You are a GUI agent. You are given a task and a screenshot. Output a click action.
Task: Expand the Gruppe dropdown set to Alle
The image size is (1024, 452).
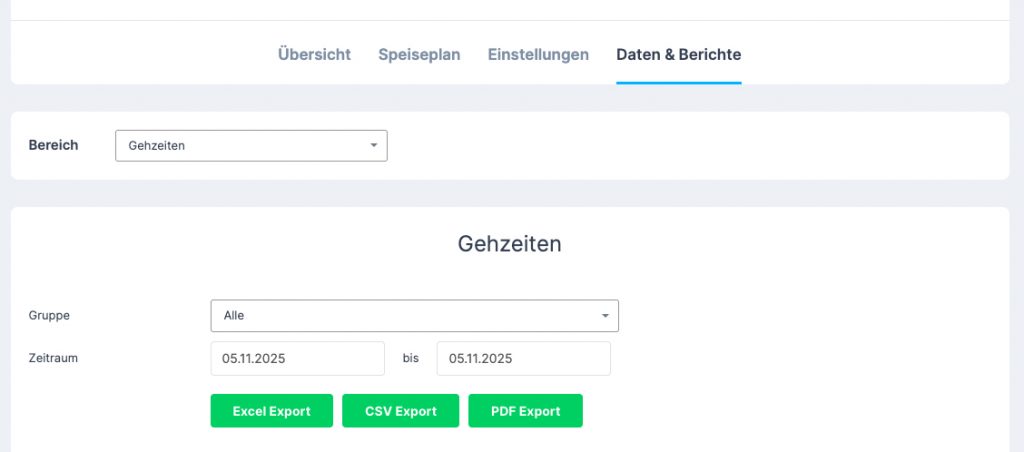pyautogui.click(x=400, y=316)
